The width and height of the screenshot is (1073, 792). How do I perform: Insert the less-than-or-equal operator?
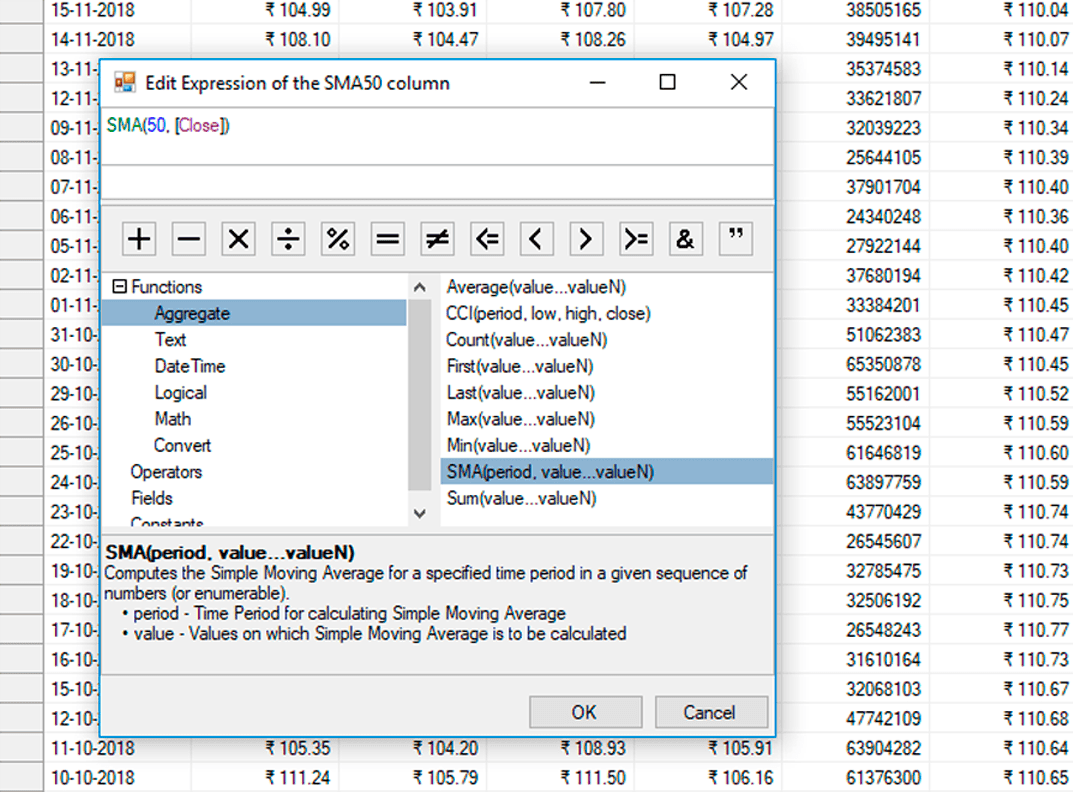[487, 239]
